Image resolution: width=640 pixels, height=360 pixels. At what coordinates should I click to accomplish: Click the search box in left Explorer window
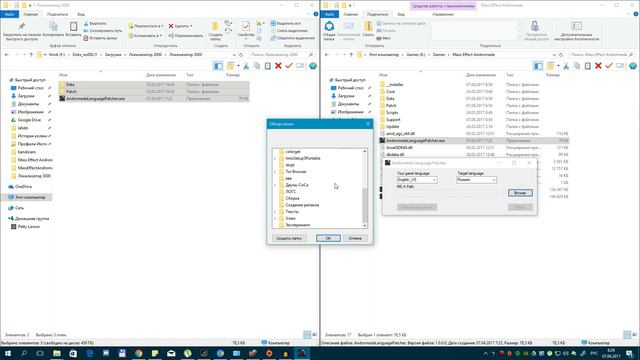[282, 55]
